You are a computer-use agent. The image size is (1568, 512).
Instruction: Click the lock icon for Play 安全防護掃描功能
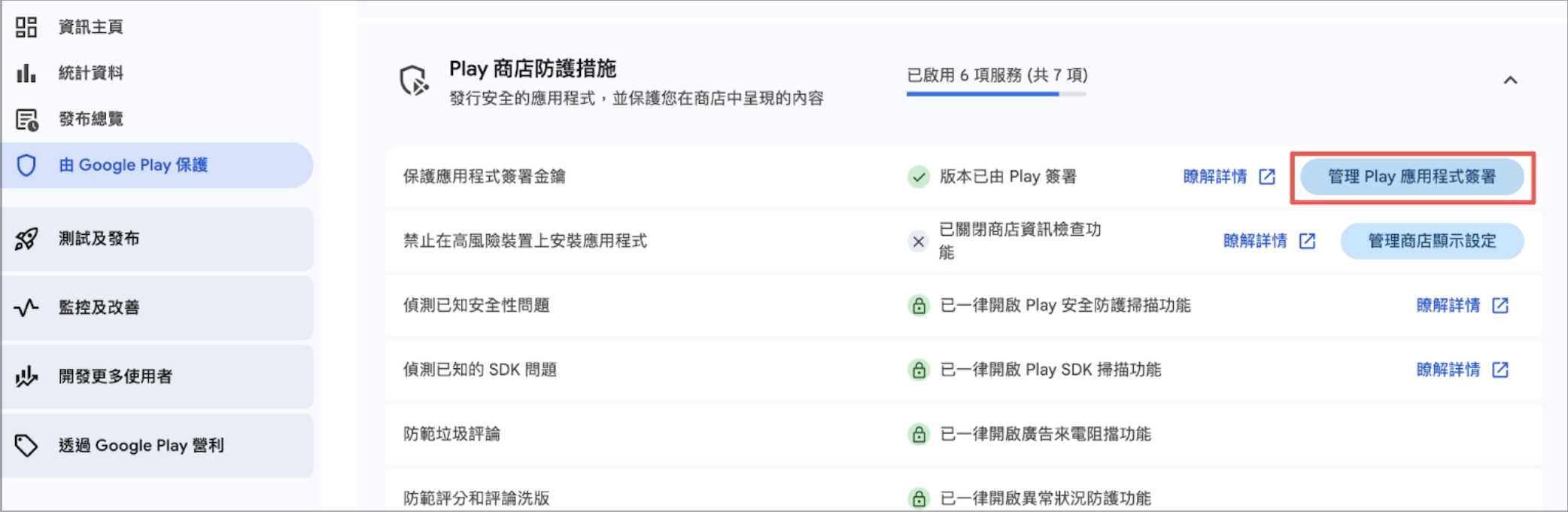pos(918,306)
